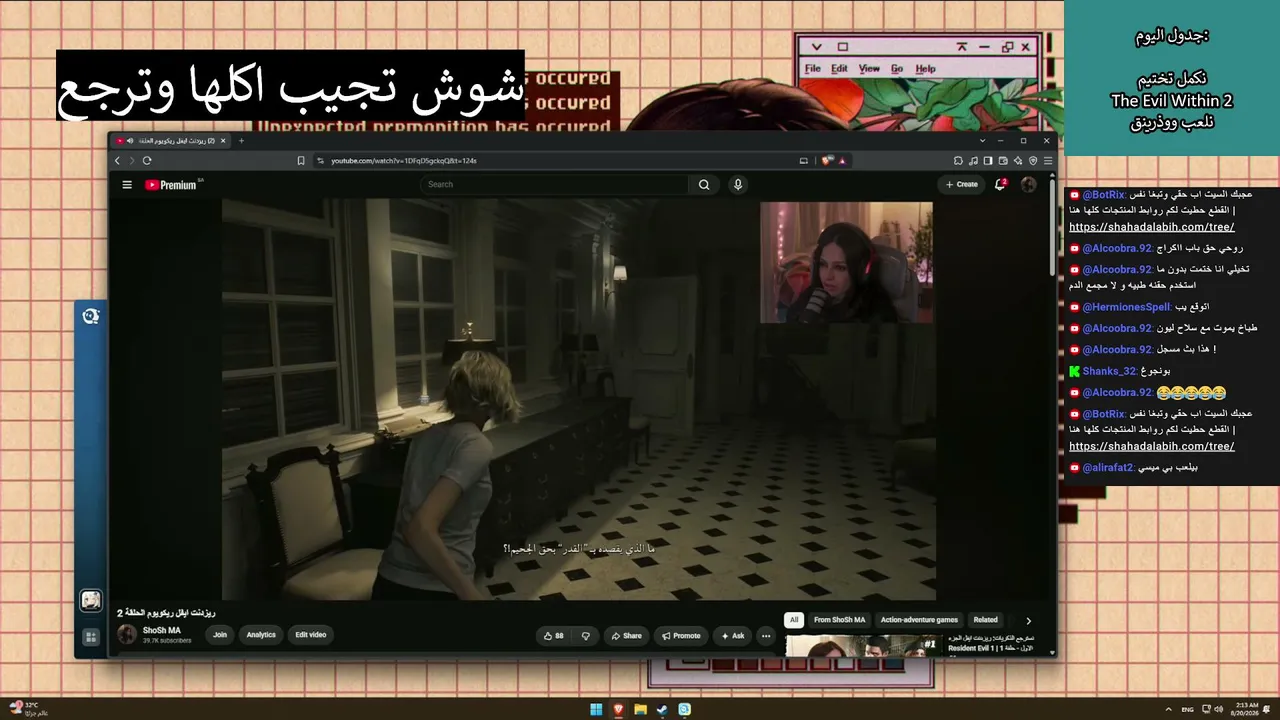Open YouTube notifications bell

1000,184
